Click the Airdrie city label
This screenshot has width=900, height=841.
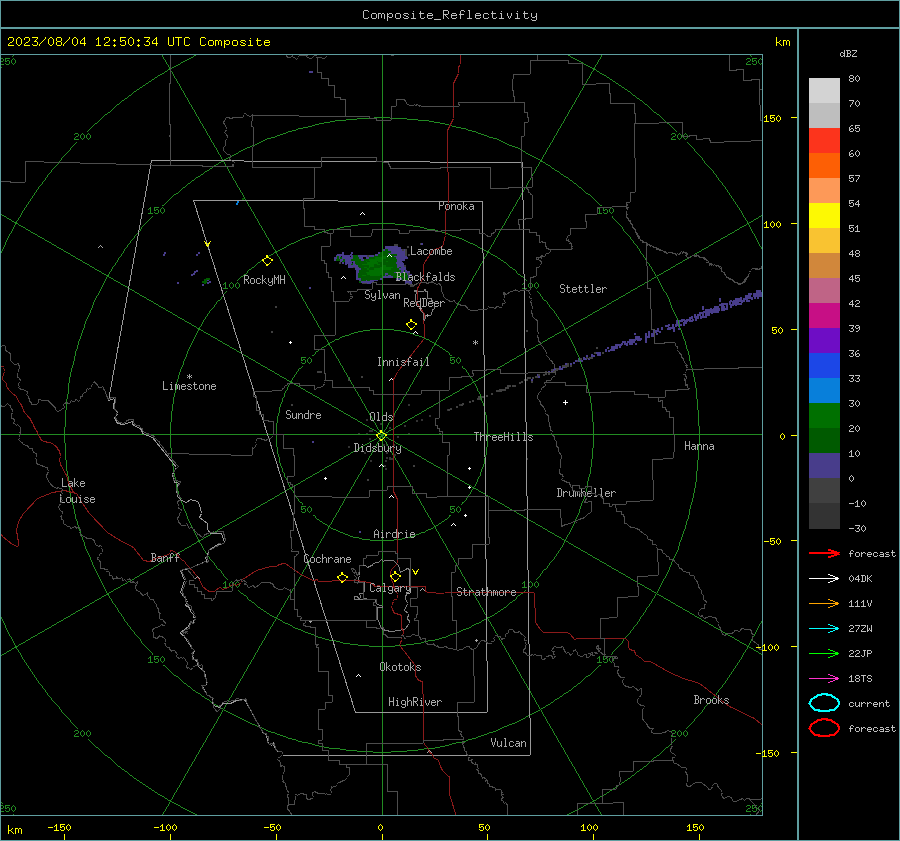pyautogui.click(x=394, y=534)
